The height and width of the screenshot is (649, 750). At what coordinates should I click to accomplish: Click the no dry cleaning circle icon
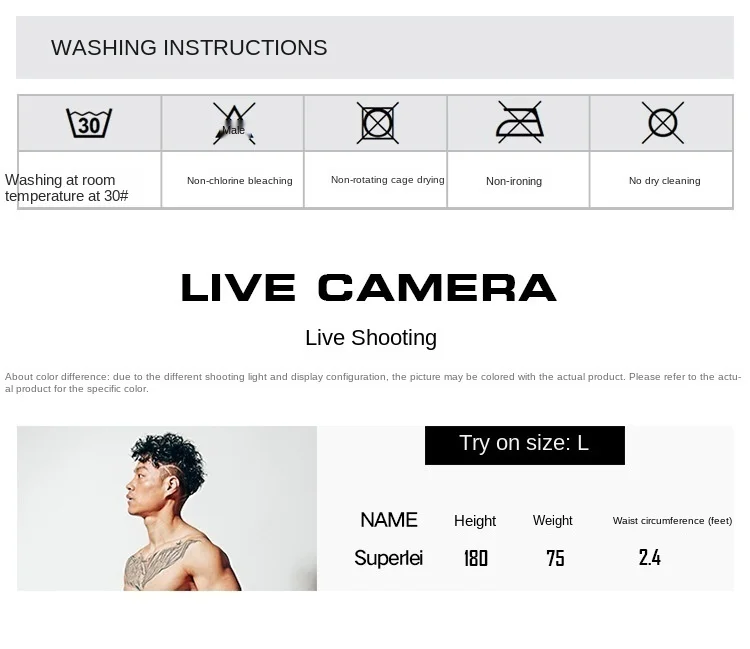point(662,123)
